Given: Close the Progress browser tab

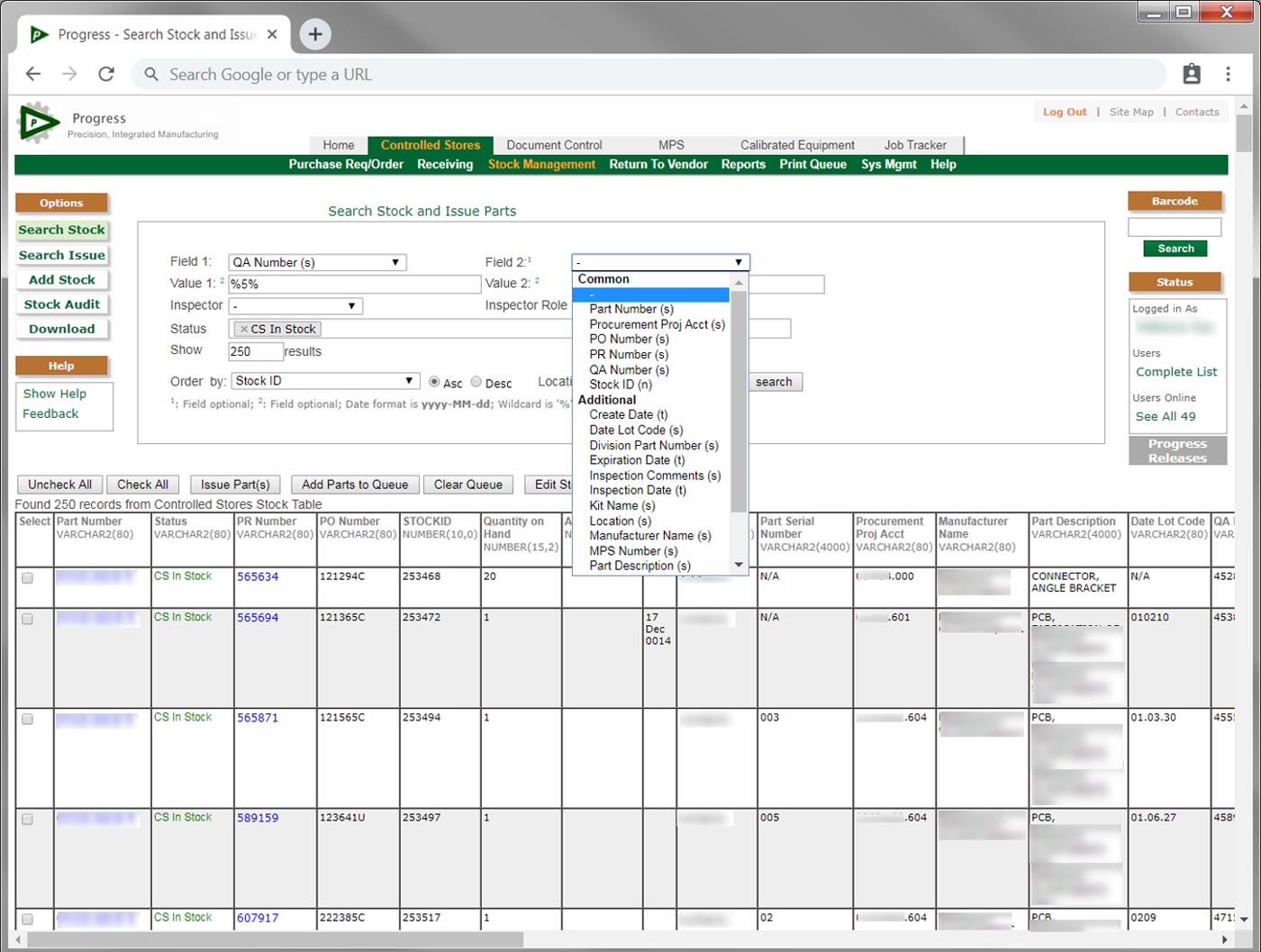Looking at the screenshot, I should [272, 34].
